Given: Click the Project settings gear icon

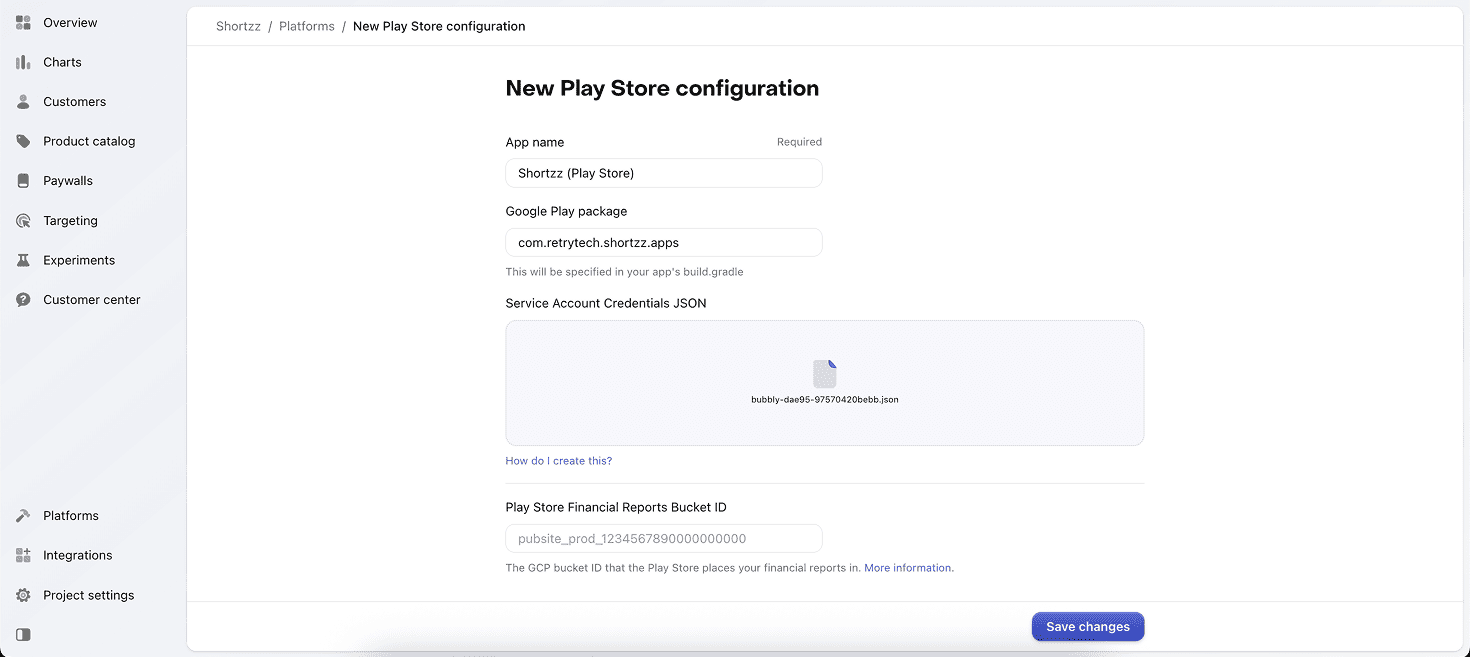Looking at the screenshot, I should (x=23, y=595).
